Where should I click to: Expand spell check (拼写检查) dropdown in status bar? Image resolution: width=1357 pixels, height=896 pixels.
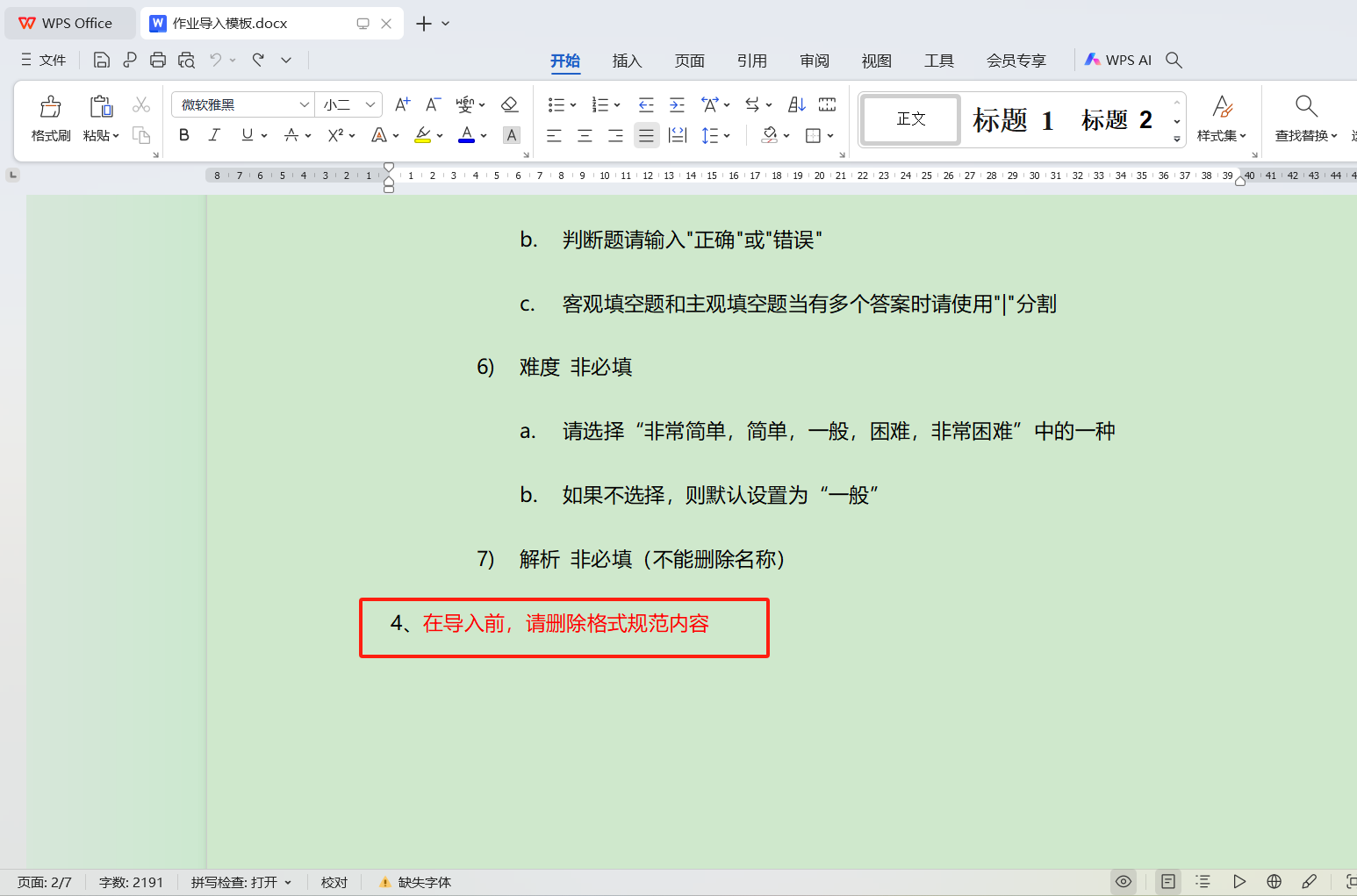(x=288, y=883)
